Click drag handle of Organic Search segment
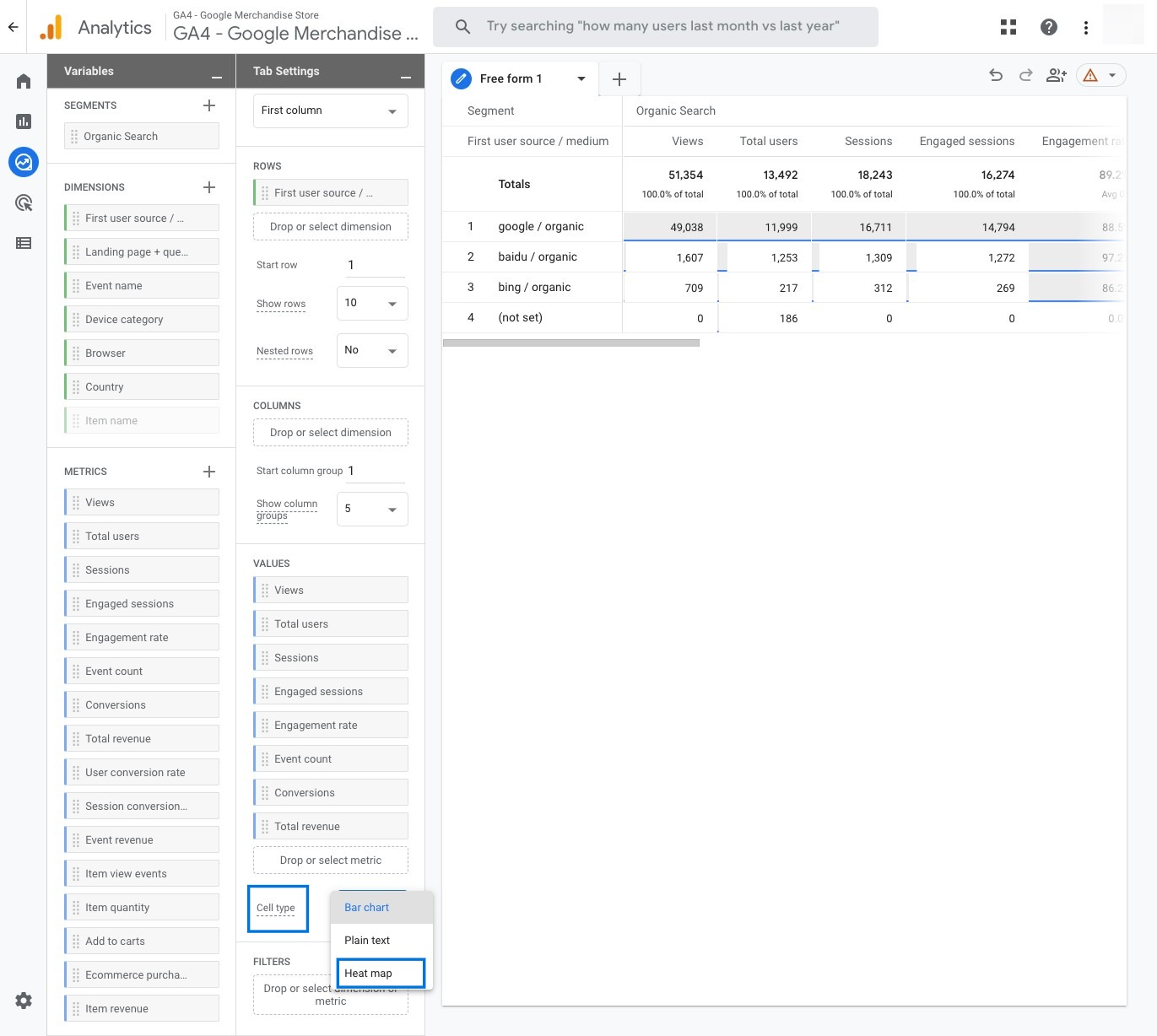 tap(74, 137)
